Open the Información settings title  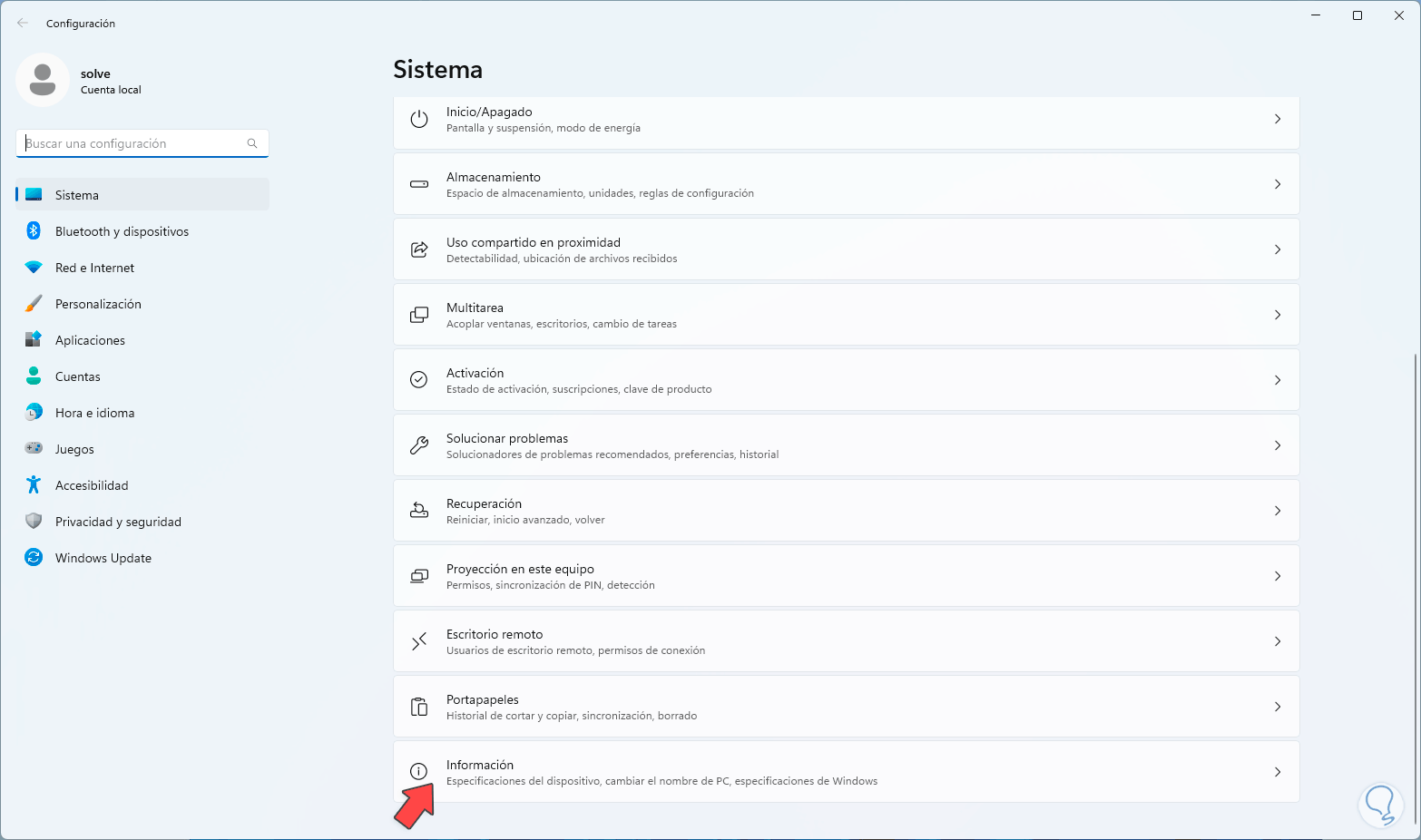[480, 765]
